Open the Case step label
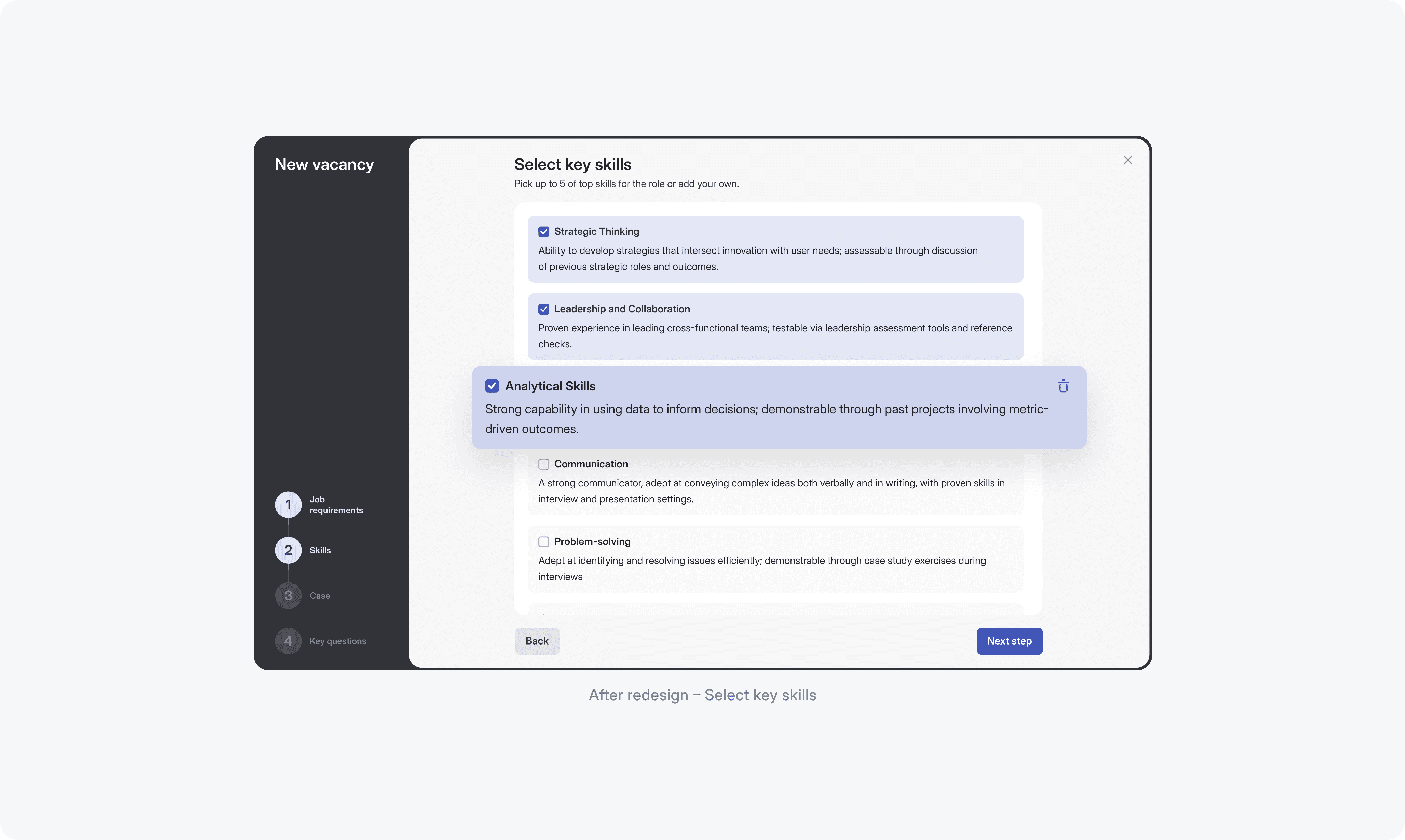 point(319,595)
